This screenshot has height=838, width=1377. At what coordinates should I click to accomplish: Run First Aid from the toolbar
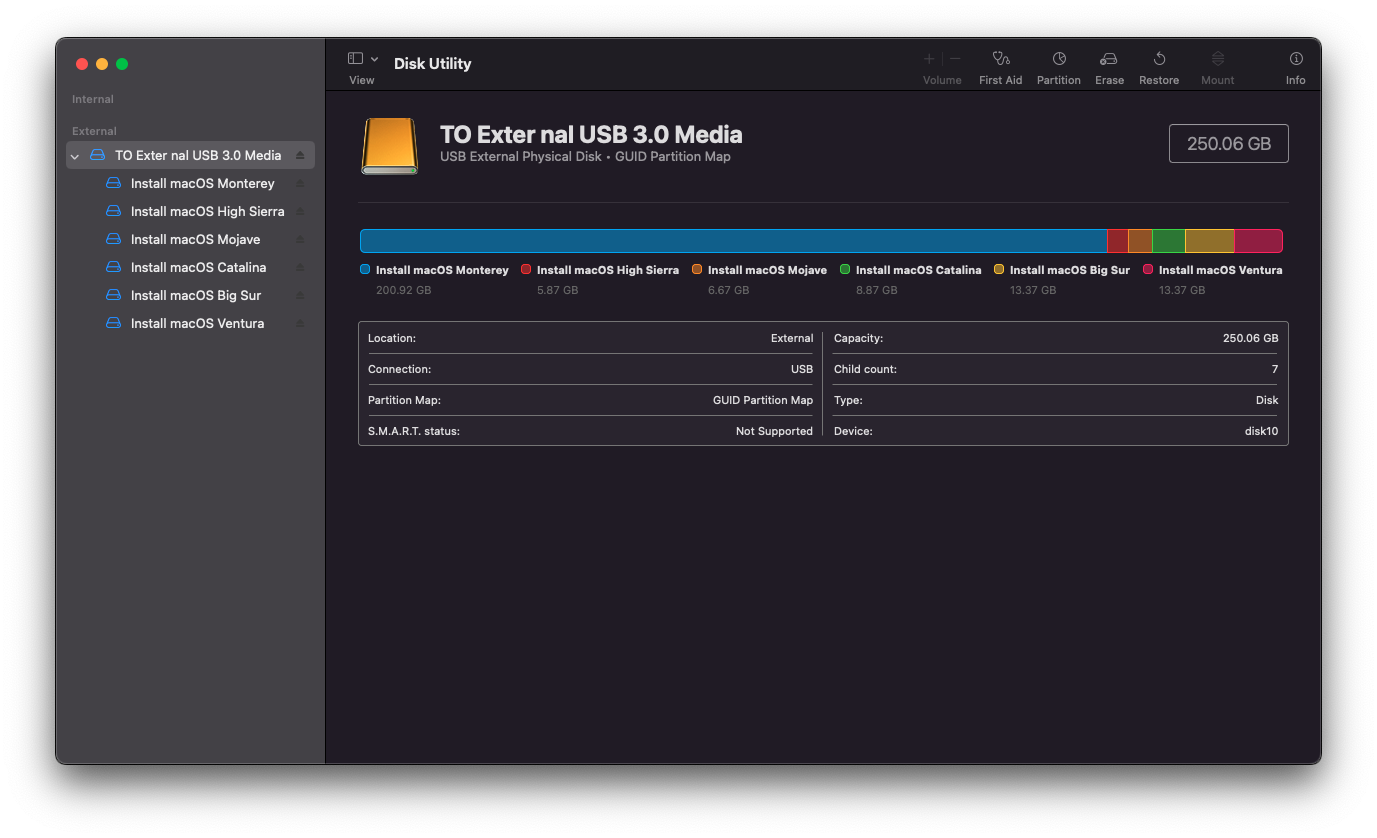[x=1001, y=59]
